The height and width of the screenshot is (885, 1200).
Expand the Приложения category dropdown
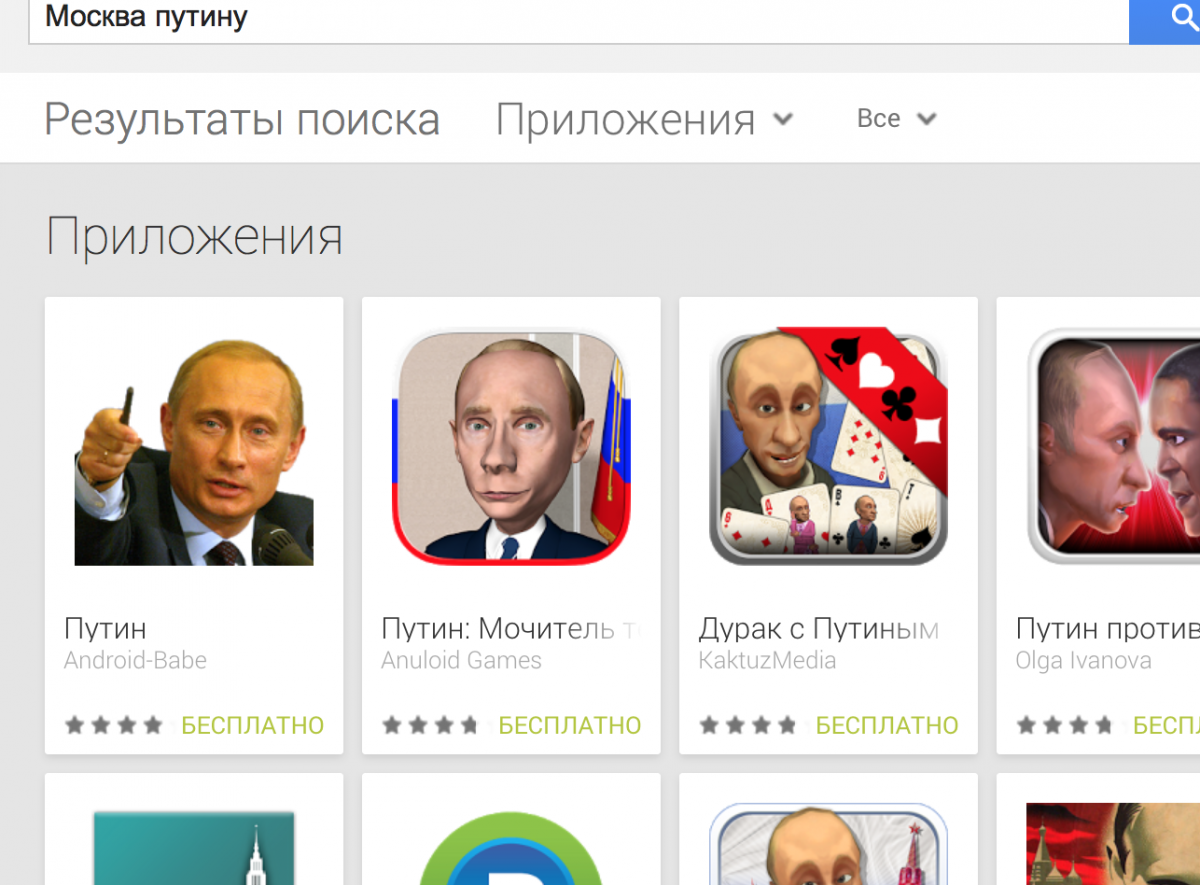[644, 119]
